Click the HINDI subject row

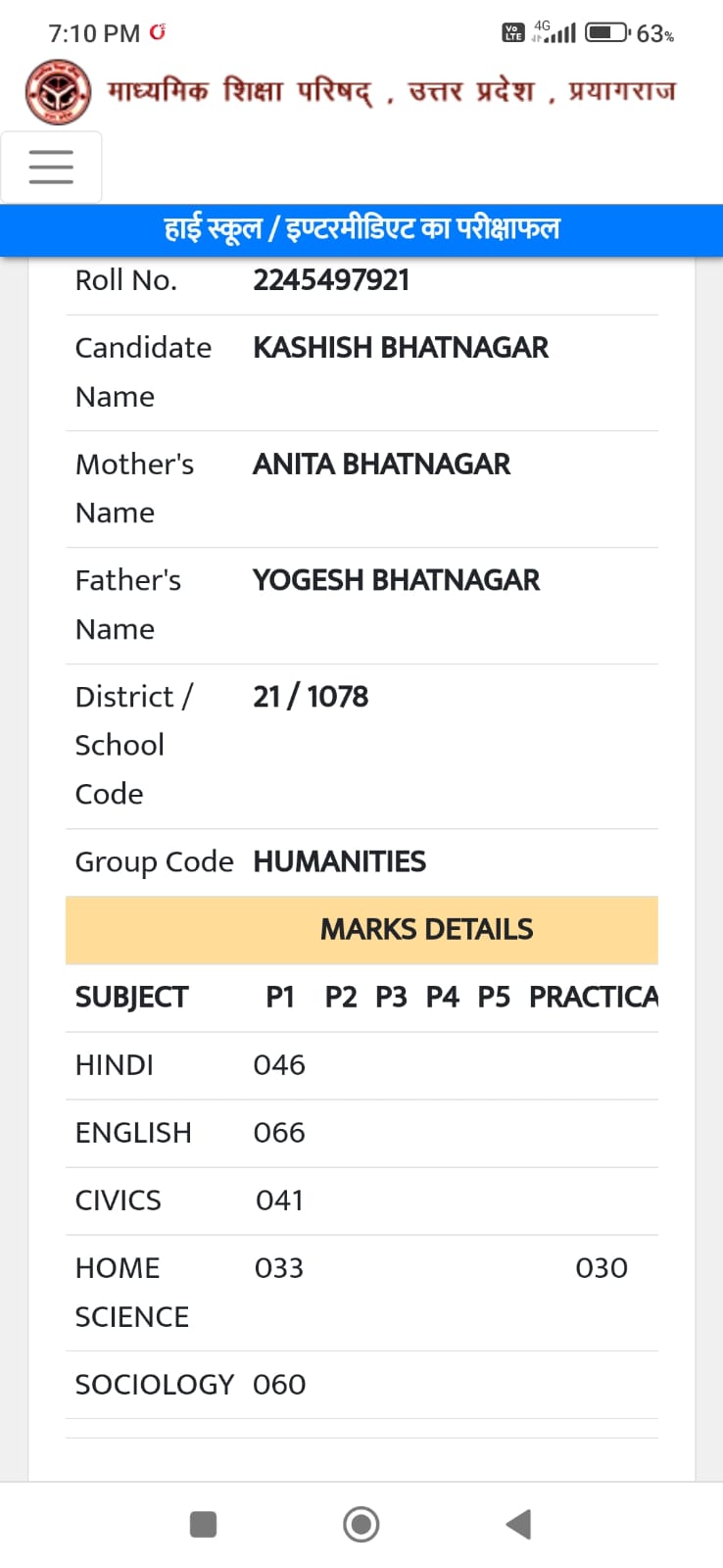(x=361, y=1065)
